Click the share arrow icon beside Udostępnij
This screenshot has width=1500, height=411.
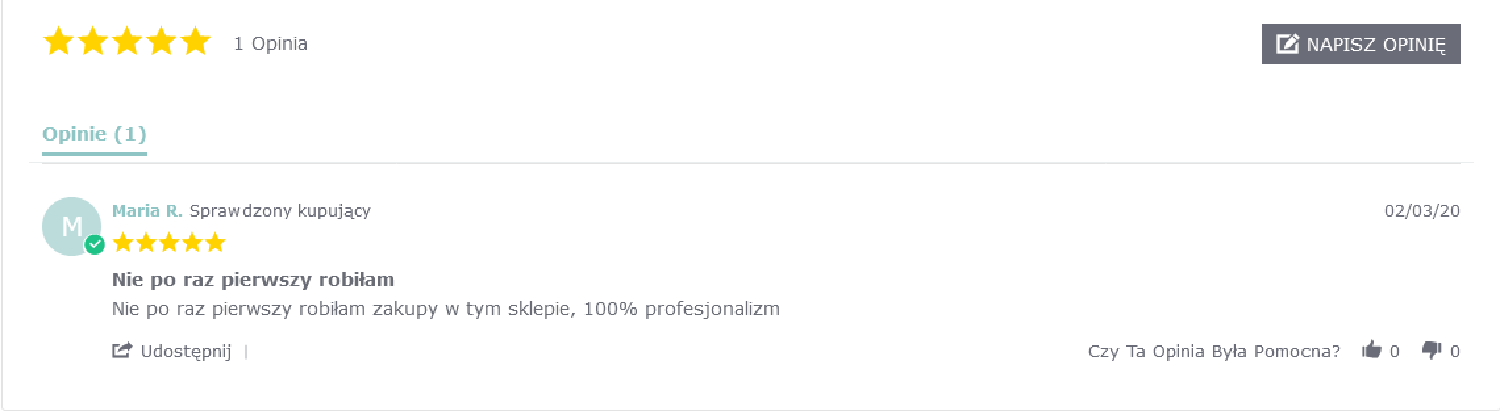click(122, 351)
